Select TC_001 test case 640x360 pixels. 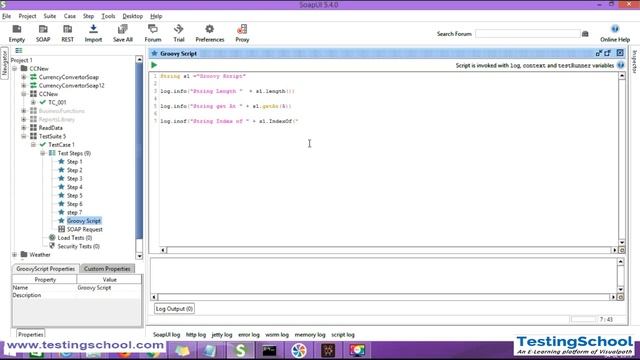[x=57, y=102]
